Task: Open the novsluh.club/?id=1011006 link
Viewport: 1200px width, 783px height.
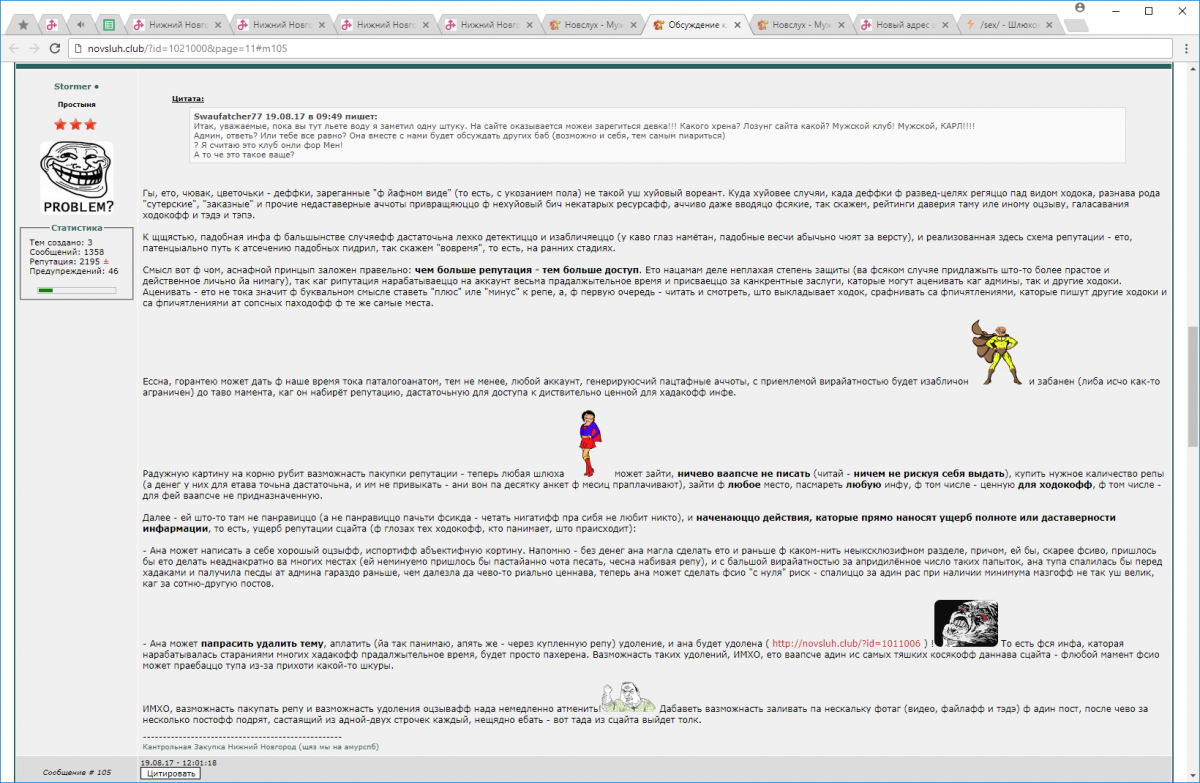Action: pos(848,643)
